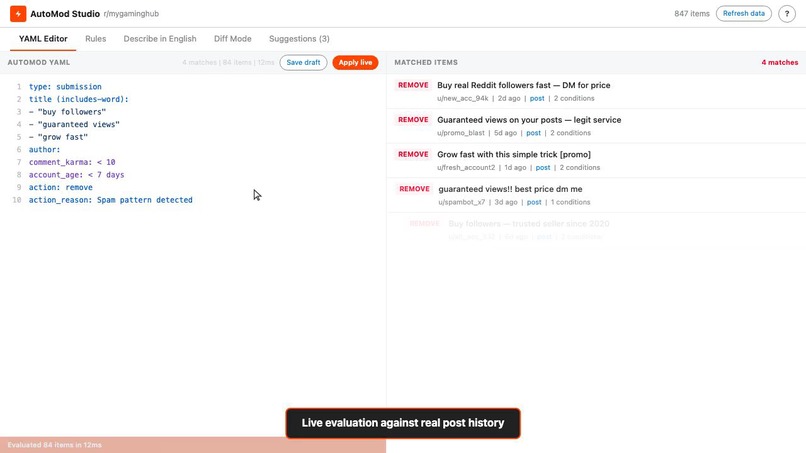
Task: Click the 'Evaluated 84 items in 12ms' status
Action: [54, 445]
